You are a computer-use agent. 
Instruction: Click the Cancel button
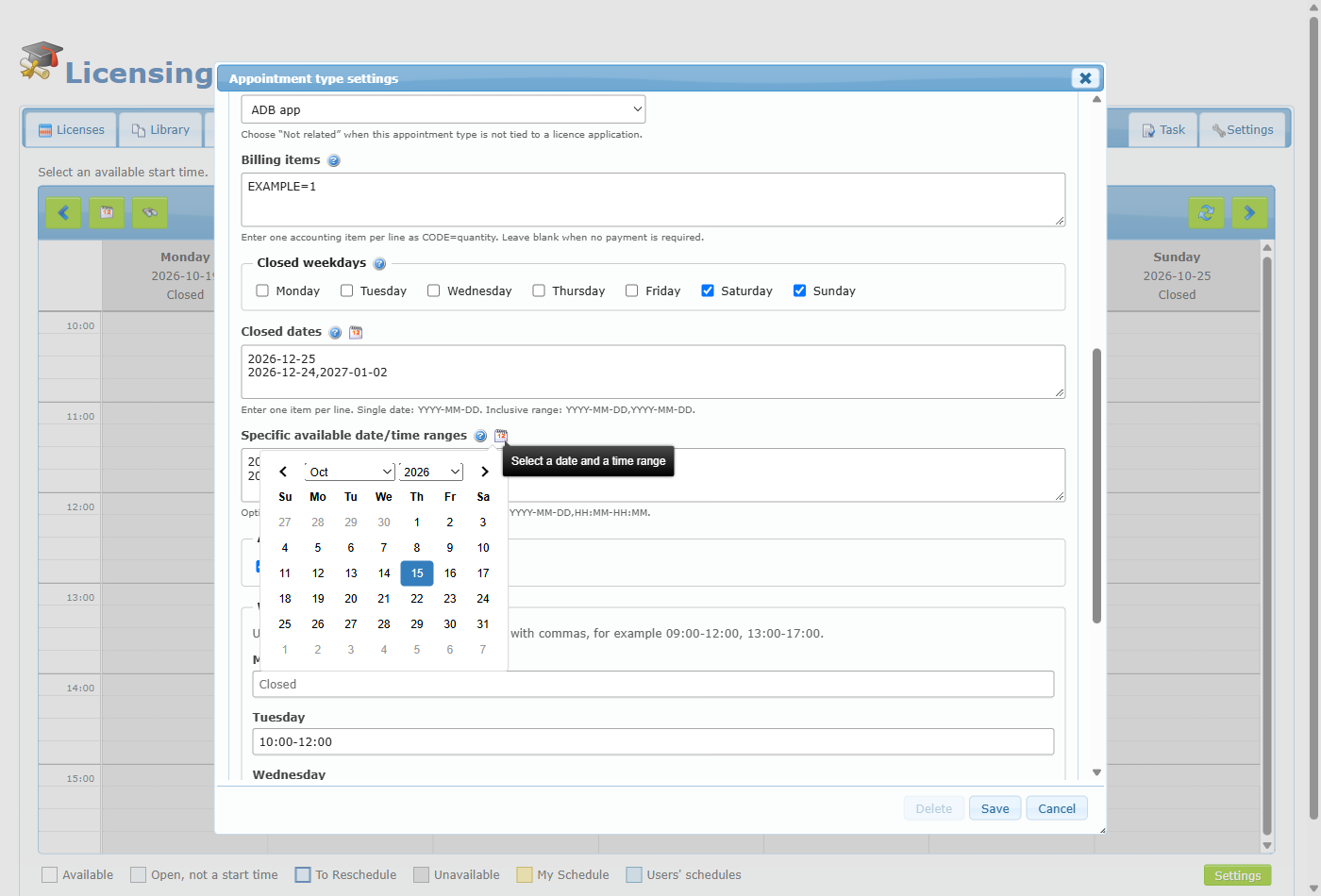pyautogui.click(x=1057, y=808)
